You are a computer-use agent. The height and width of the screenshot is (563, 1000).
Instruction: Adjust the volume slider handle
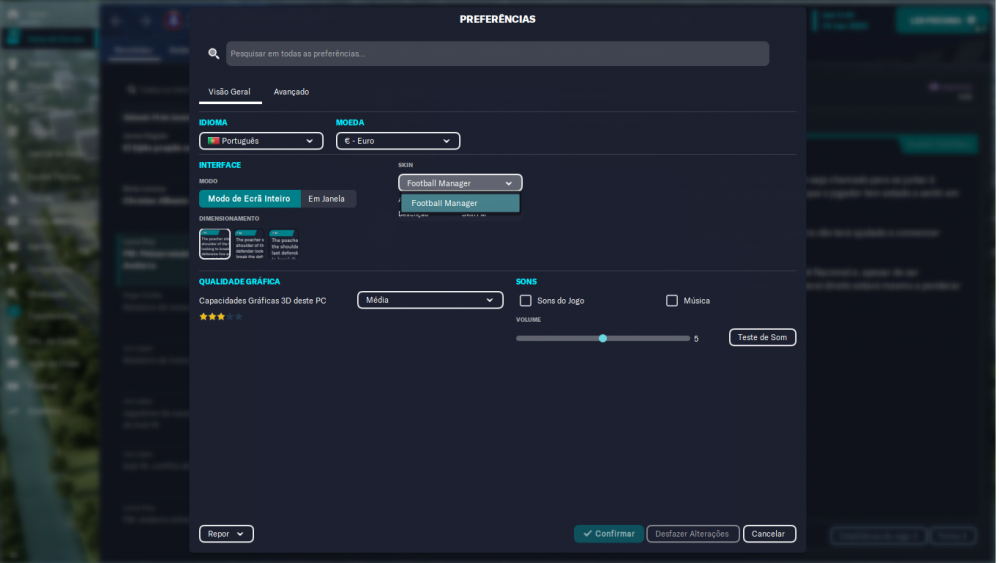[x=603, y=339]
